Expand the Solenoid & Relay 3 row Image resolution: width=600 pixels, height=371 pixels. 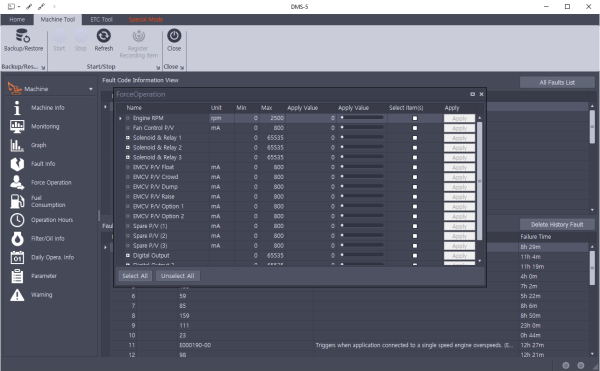[x=128, y=157]
